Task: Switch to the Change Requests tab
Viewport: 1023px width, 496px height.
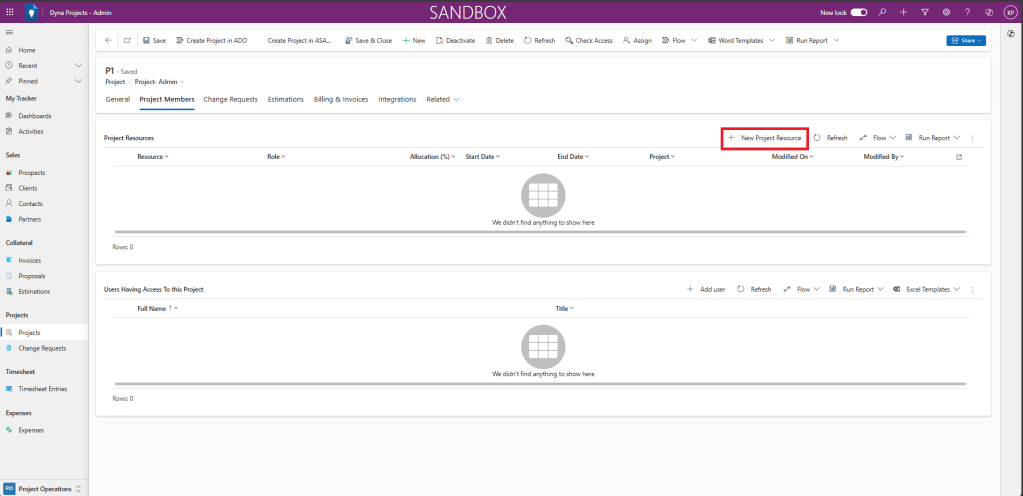Action: click(x=230, y=99)
